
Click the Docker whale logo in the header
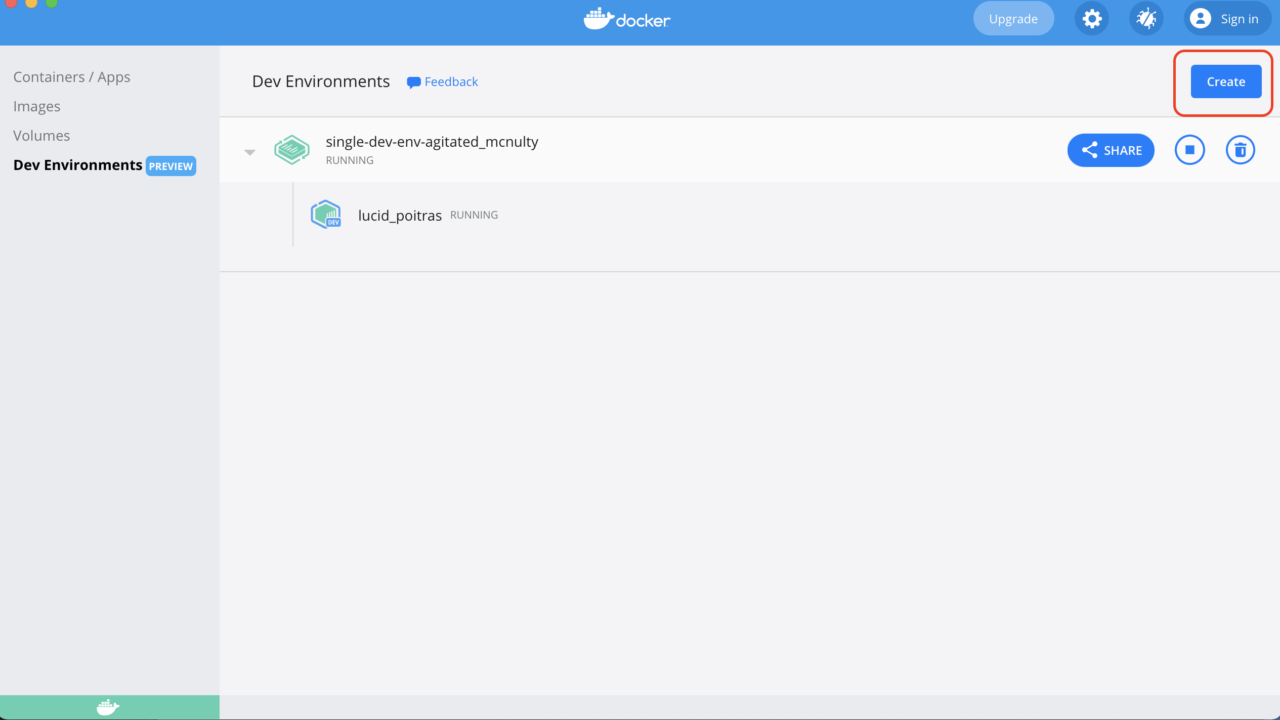tap(626, 18)
